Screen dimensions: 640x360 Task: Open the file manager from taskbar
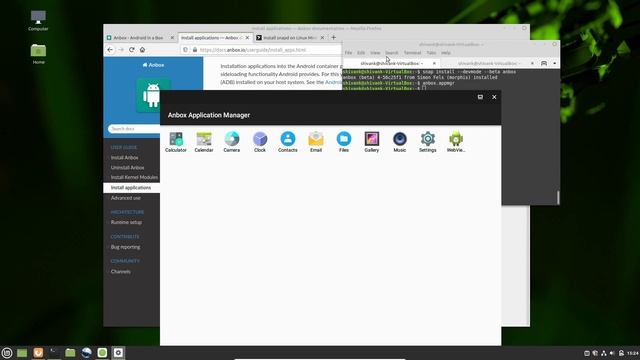(x=70, y=353)
